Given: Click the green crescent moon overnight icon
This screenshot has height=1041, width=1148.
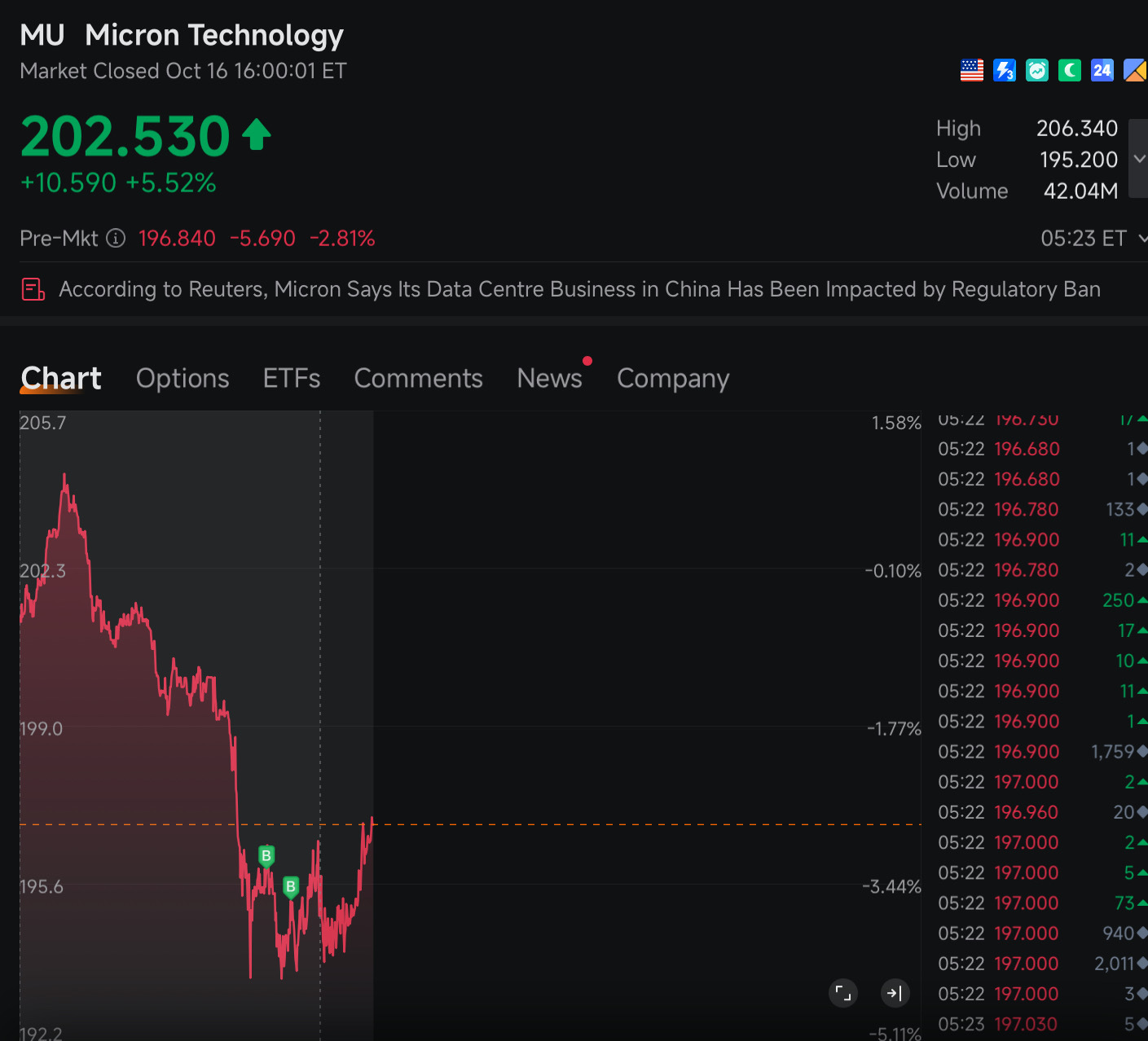Looking at the screenshot, I should (1070, 71).
